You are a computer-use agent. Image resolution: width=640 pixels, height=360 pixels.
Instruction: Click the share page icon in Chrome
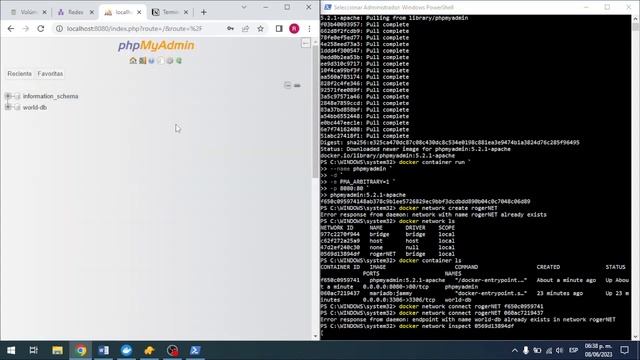pos(245,29)
